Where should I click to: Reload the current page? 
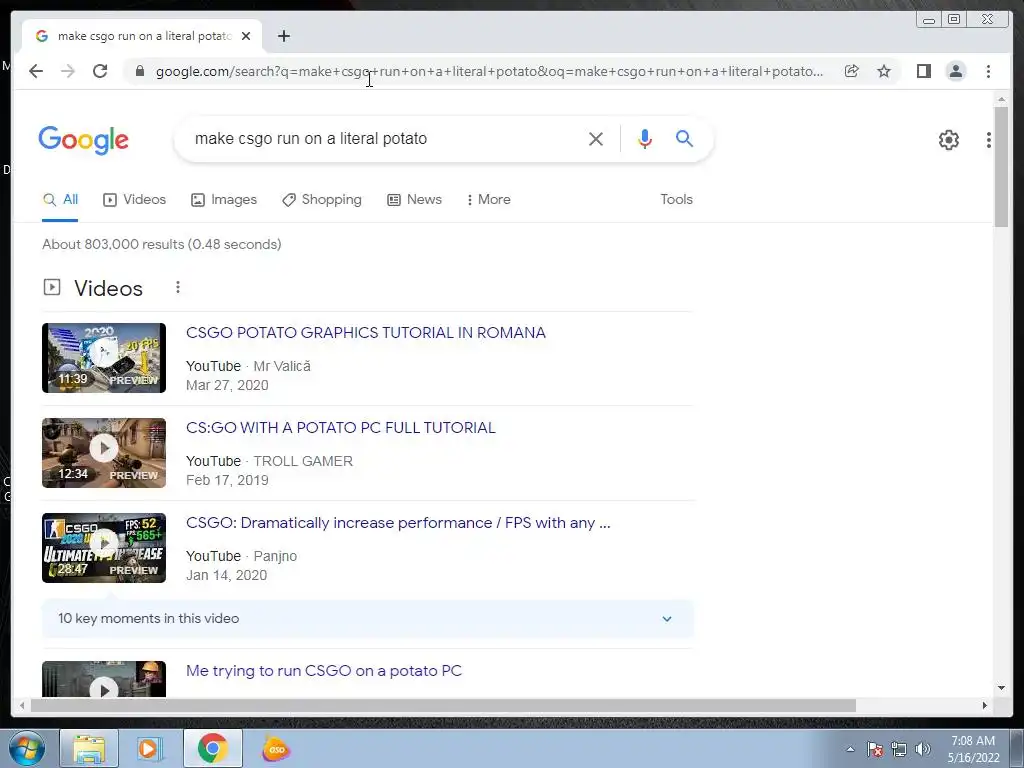tap(100, 71)
